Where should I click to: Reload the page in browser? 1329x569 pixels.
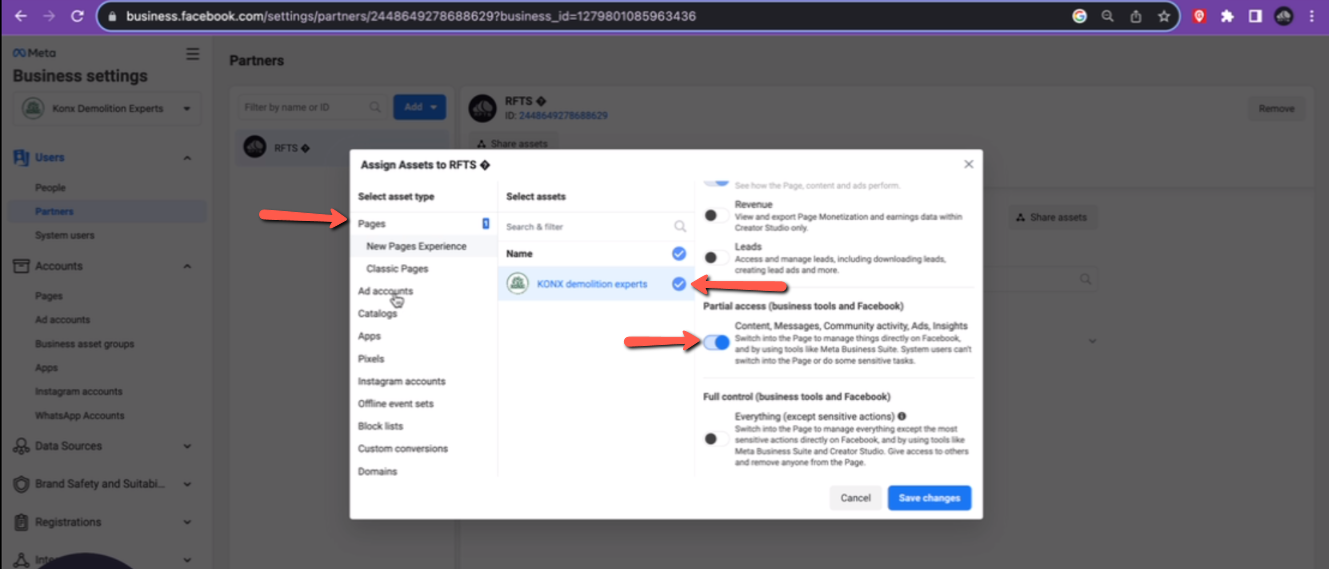pyautogui.click(x=77, y=16)
